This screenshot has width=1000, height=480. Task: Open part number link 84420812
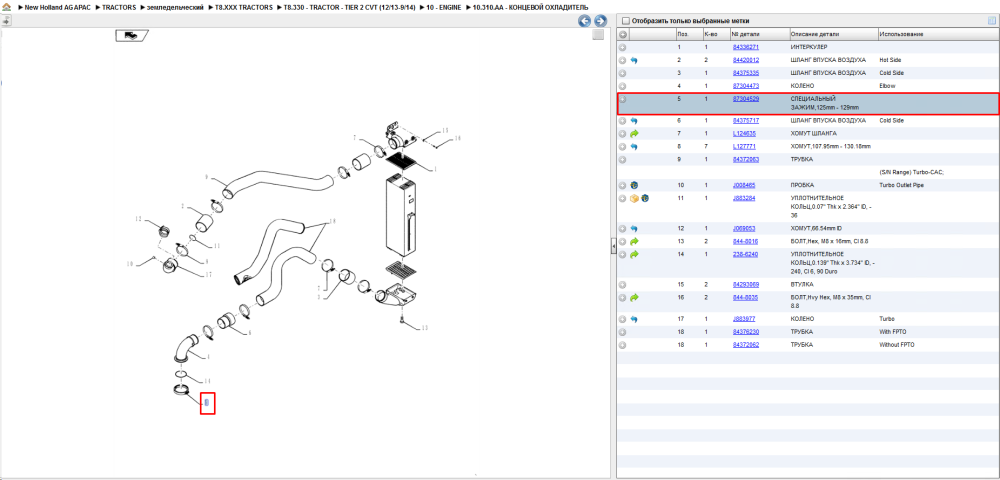746,60
